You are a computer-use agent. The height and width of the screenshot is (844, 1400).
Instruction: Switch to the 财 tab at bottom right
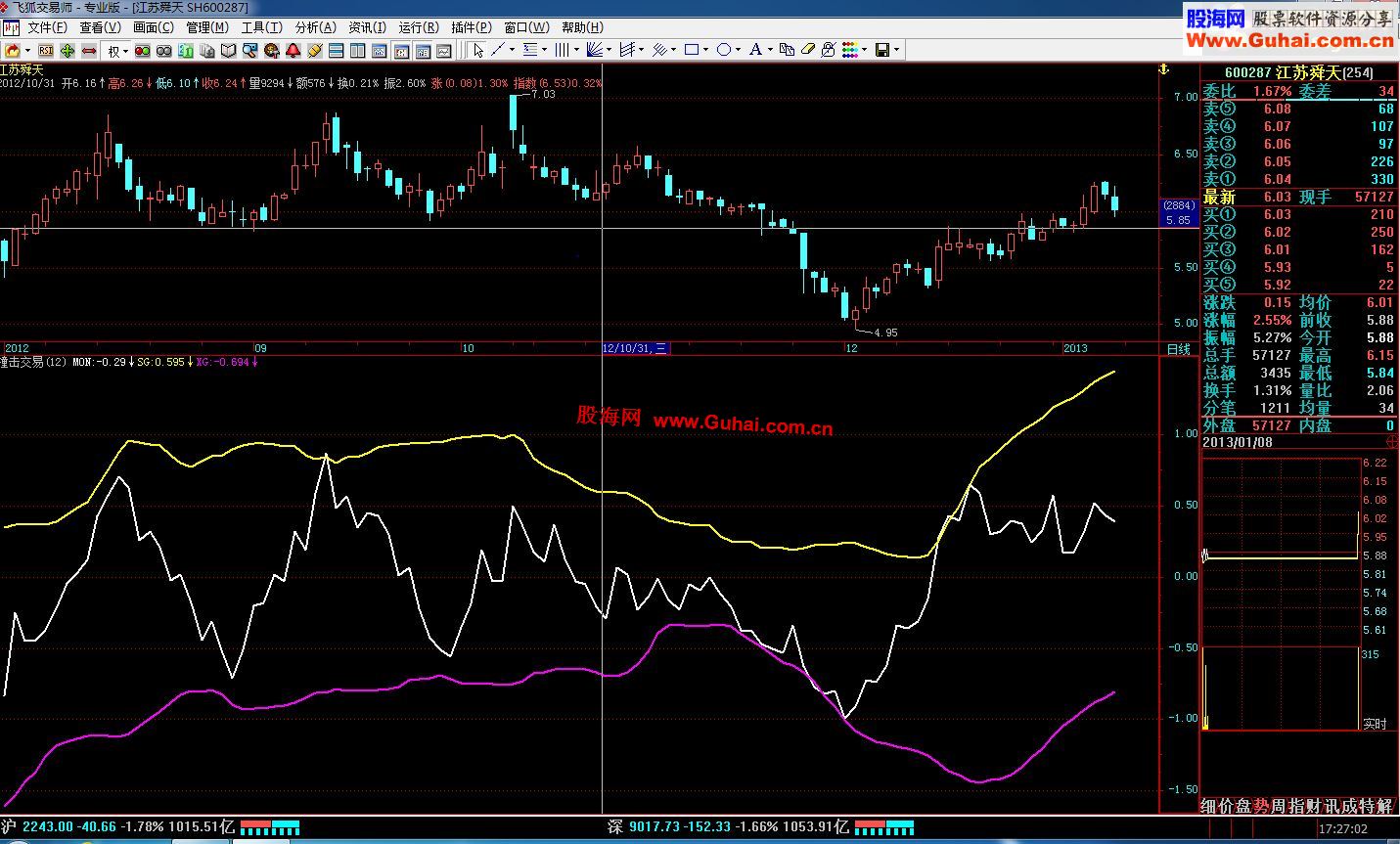[x=1315, y=806]
